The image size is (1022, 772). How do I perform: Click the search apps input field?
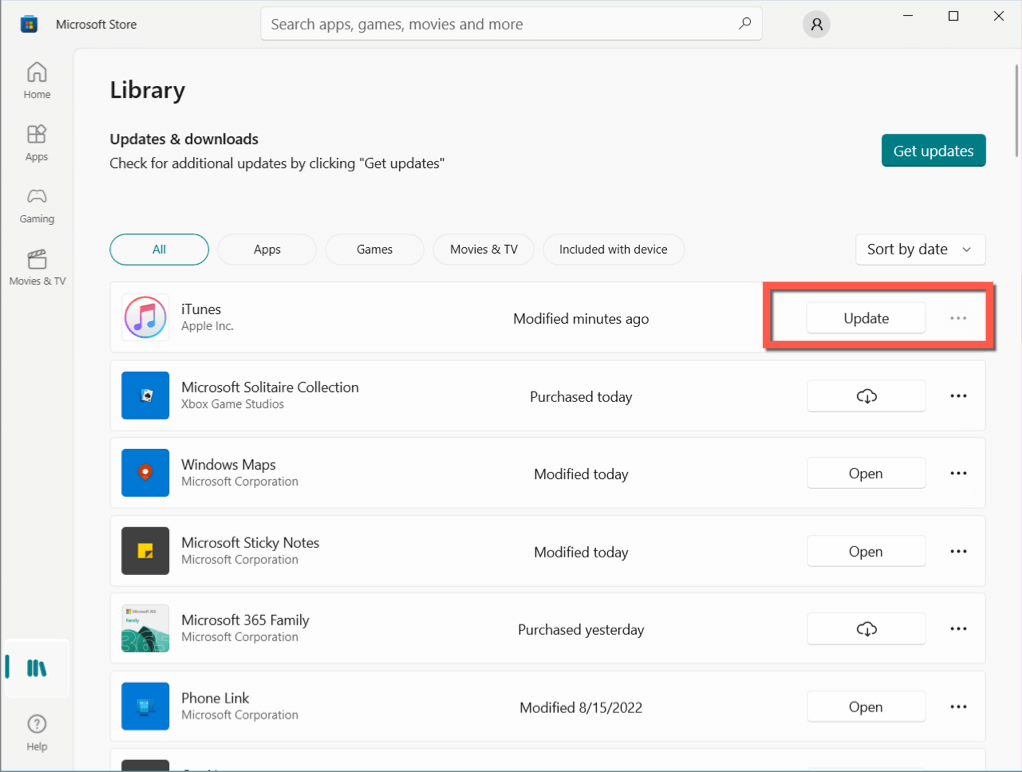pyautogui.click(x=500, y=24)
